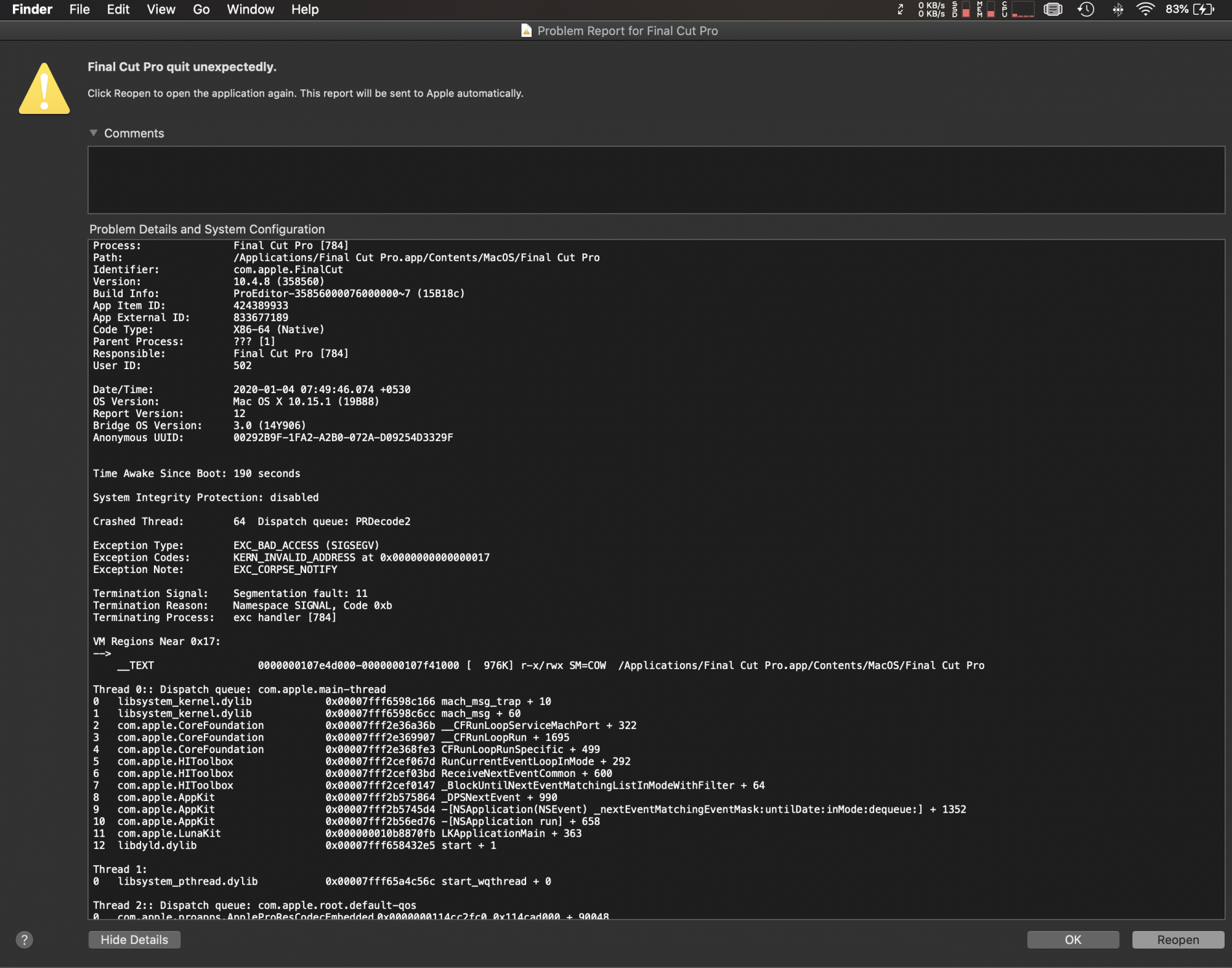
Task: Click the Build Info 'ProEditor-35856000076000000~7 (15B18c)' value
Action: [x=349, y=294]
